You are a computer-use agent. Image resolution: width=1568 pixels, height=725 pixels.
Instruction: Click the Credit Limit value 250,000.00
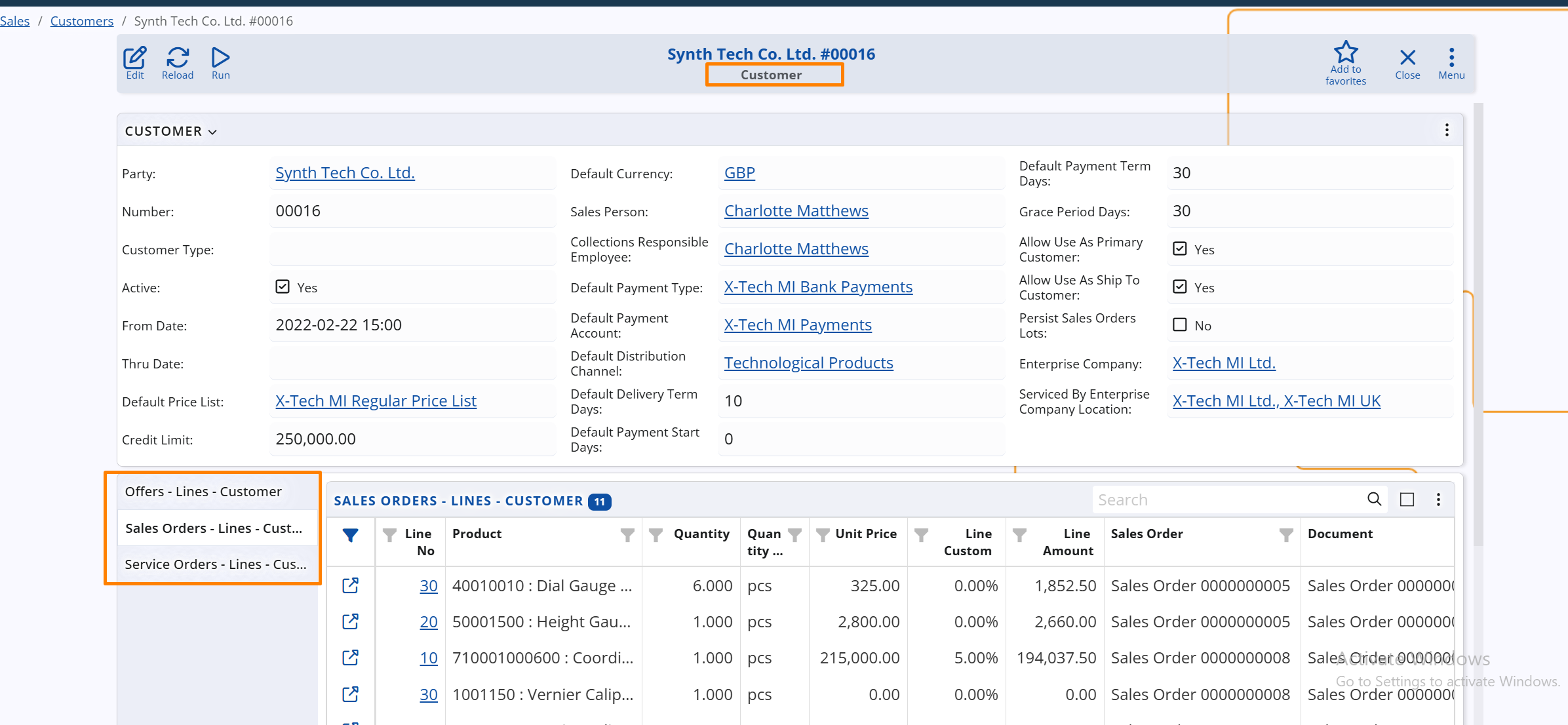(x=315, y=439)
